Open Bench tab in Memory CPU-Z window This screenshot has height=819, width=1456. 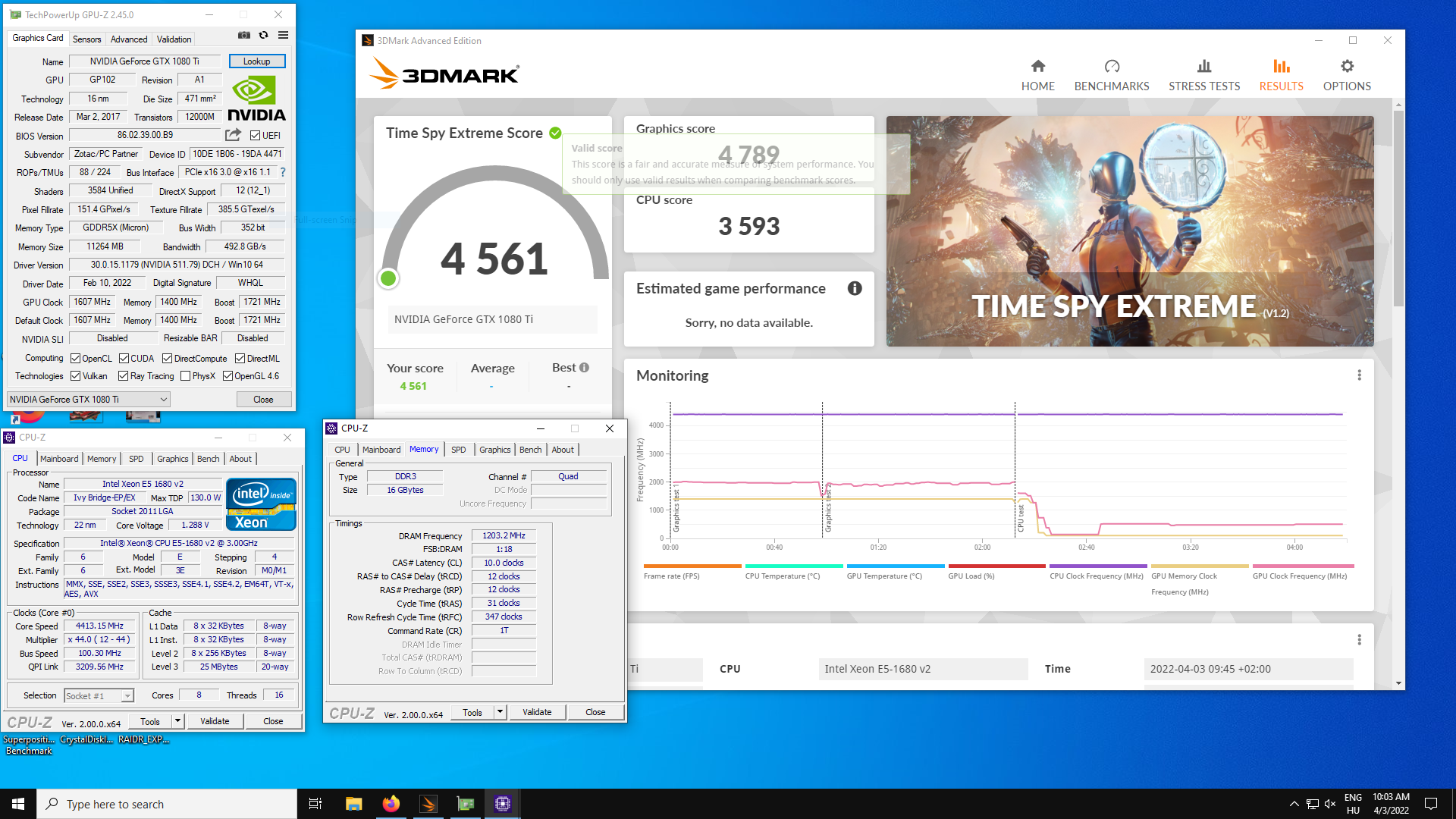(530, 450)
